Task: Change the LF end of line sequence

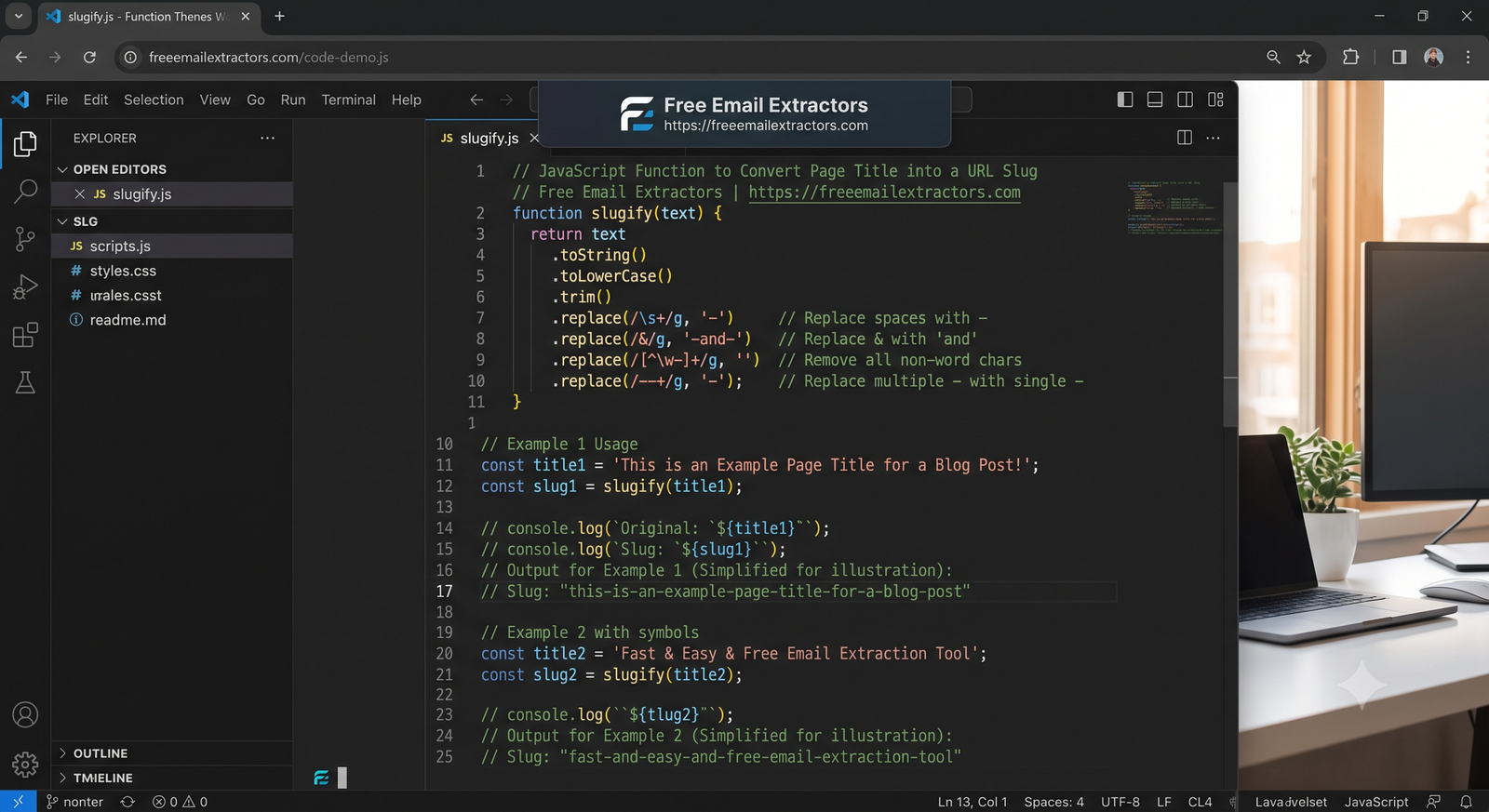Action: point(1164,802)
